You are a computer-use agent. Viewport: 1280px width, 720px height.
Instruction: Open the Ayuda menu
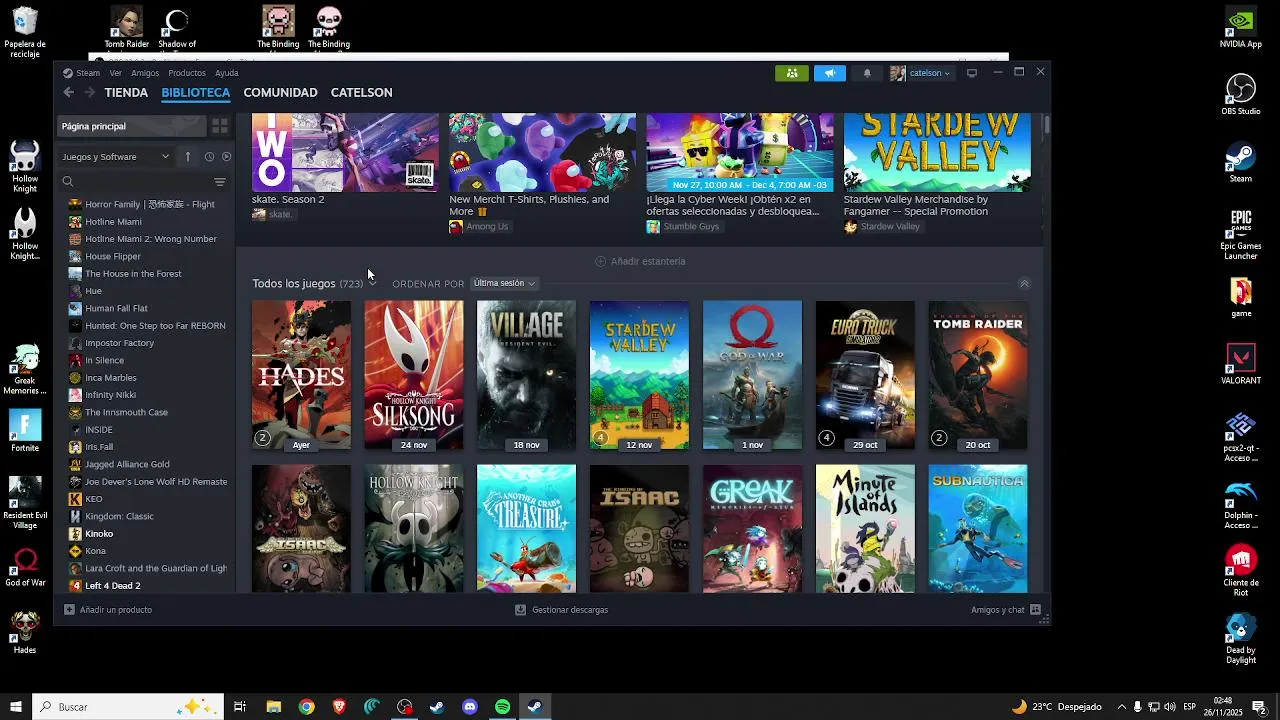coord(227,73)
